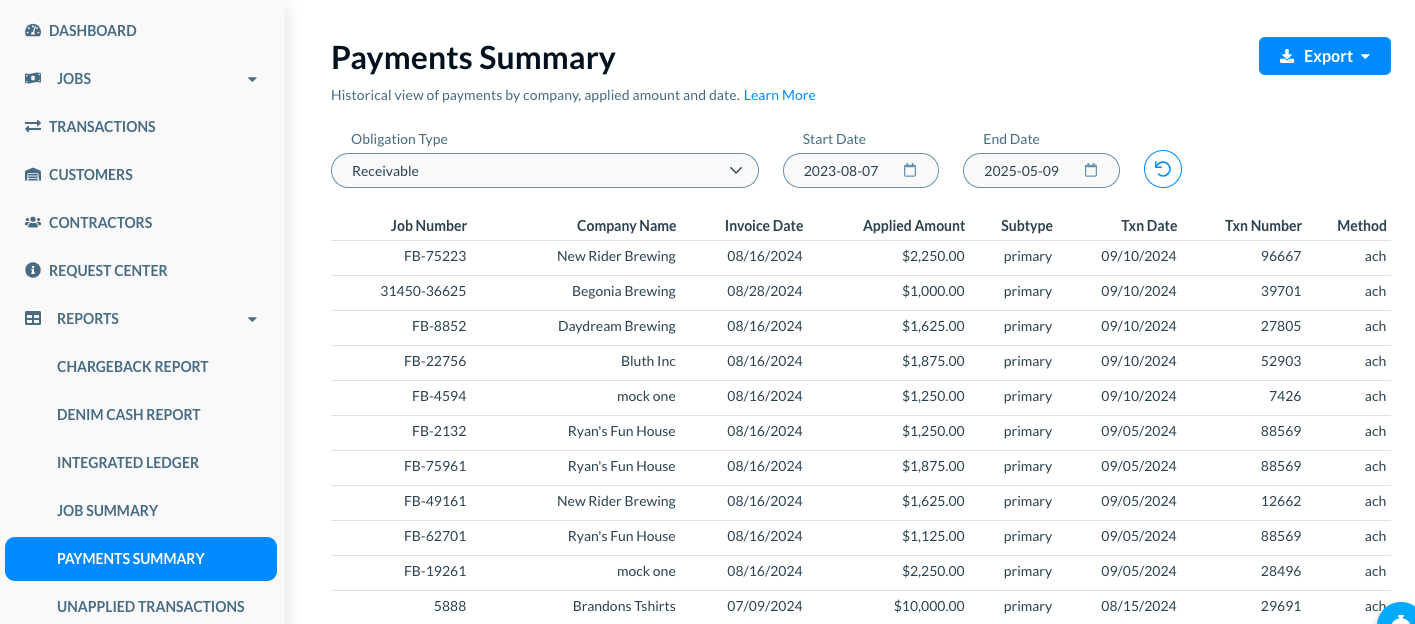Open the Customers page

point(91,175)
